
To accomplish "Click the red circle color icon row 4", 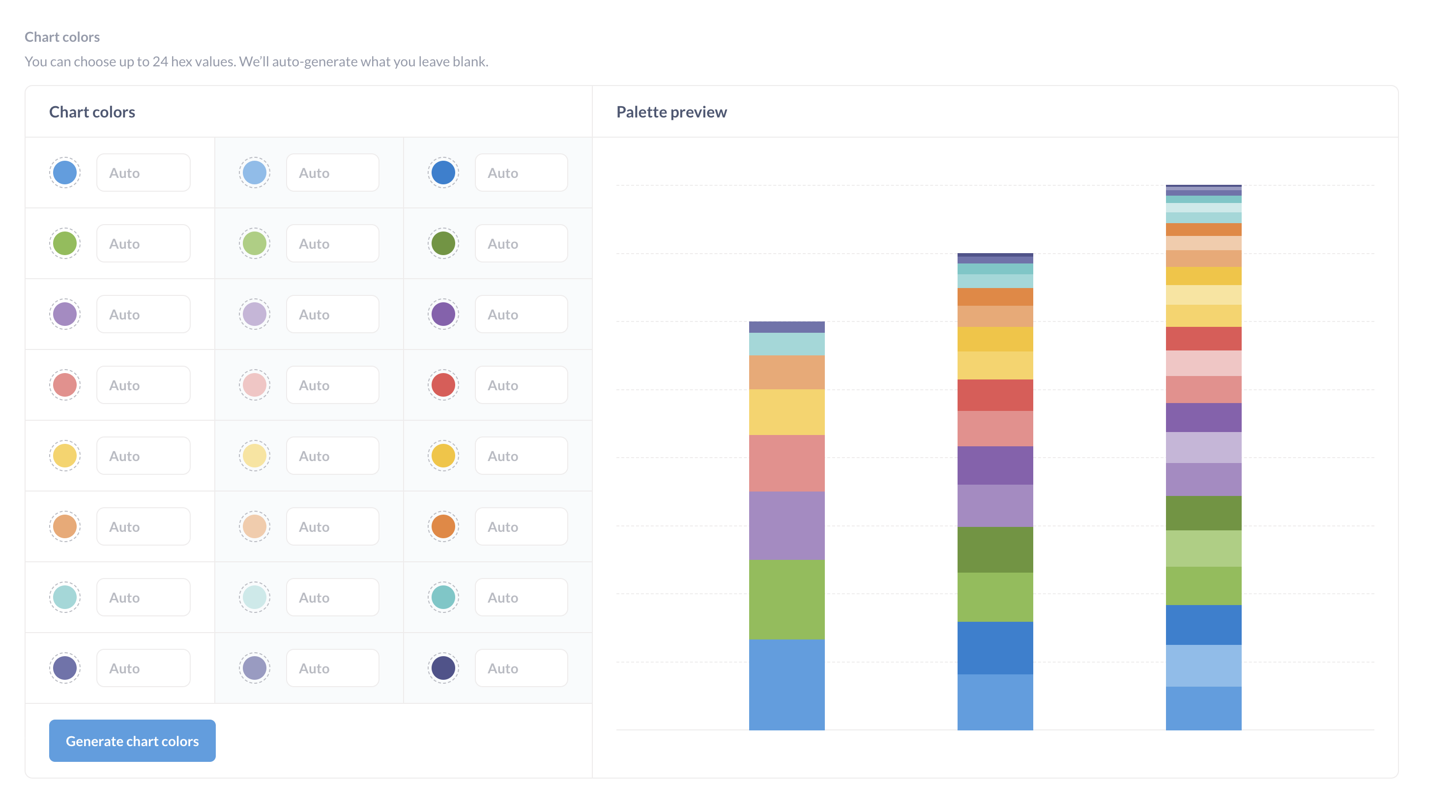I will click(443, 384).
